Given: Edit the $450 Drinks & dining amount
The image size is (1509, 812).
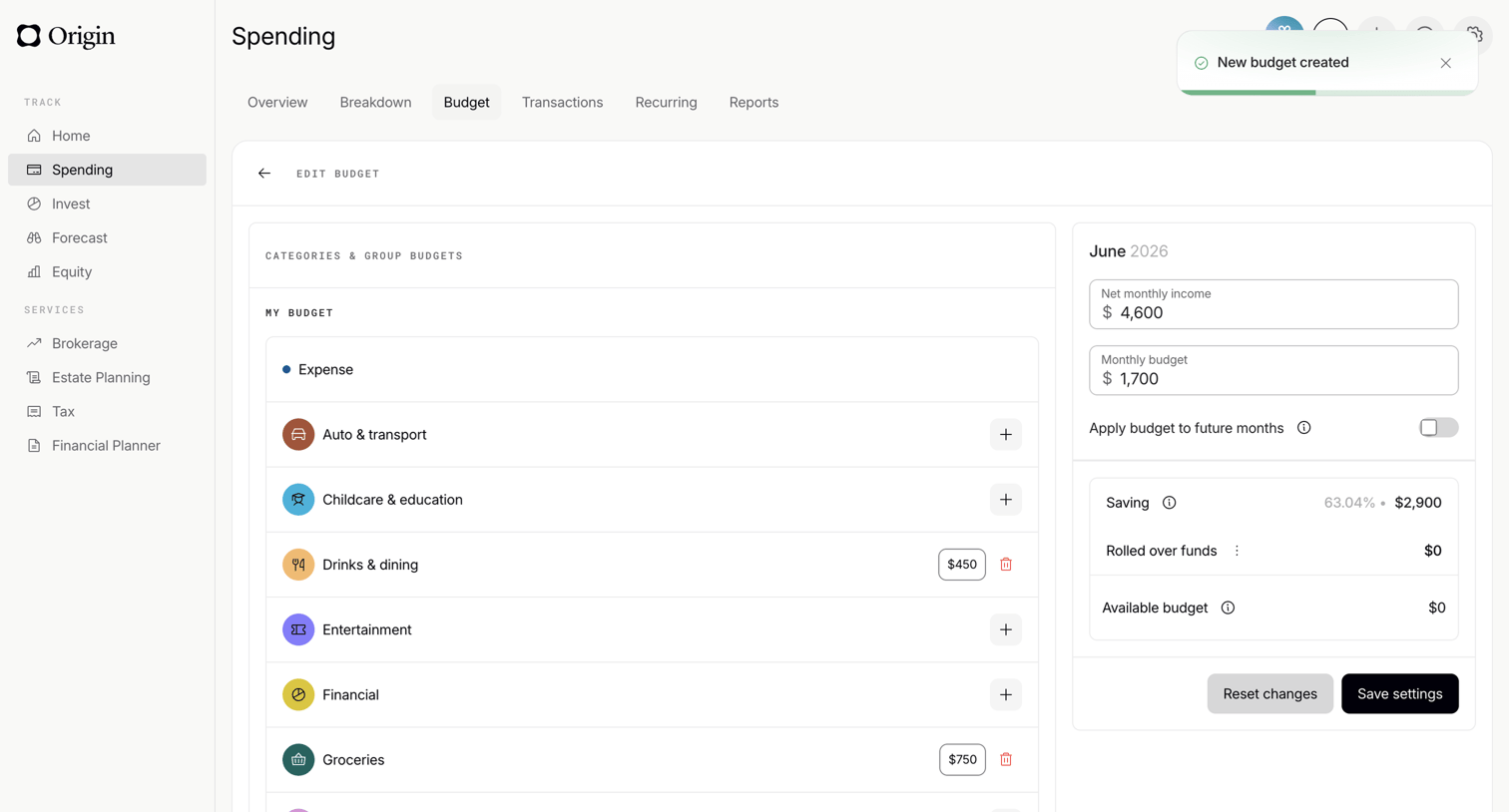Looking at the screenshot, I should (962, 565).
